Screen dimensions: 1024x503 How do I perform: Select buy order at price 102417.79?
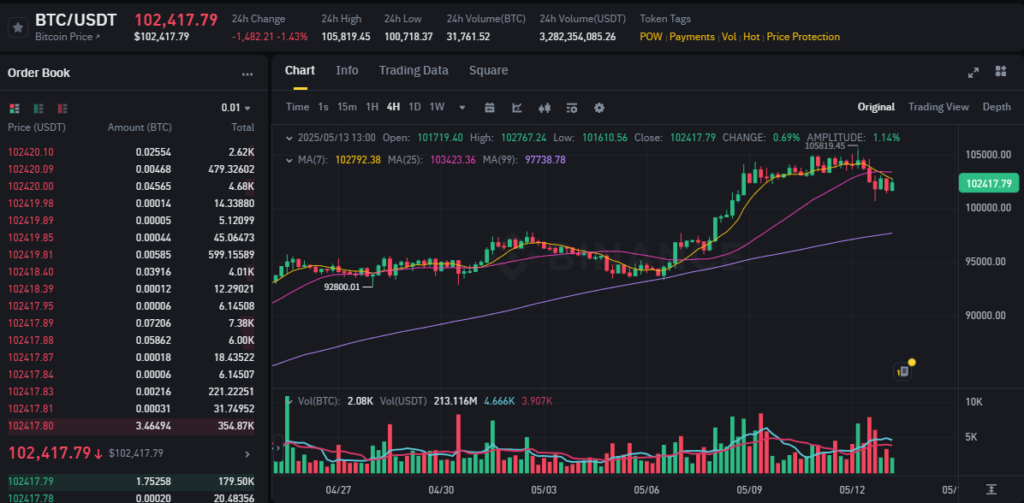tap(131, 481)
